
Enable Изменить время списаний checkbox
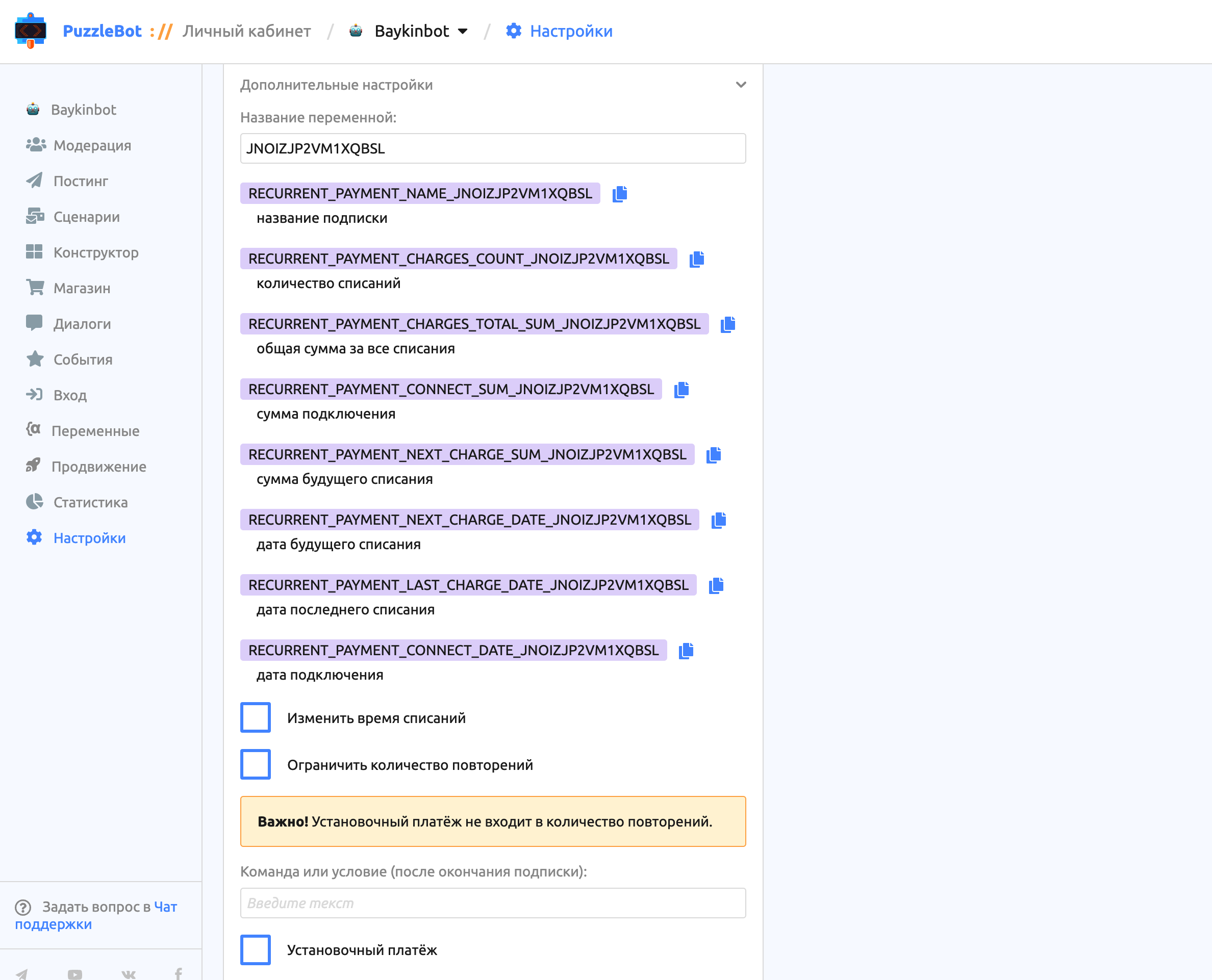pos(255,717)
